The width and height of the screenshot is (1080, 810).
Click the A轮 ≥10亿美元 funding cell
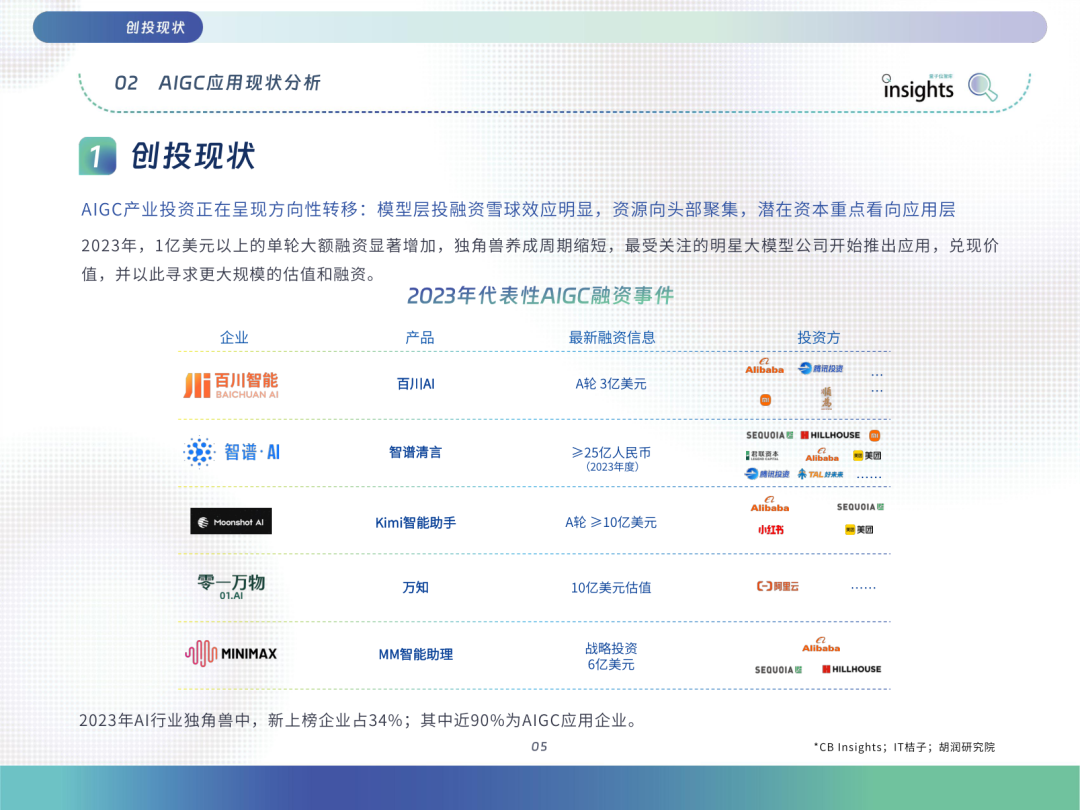point(611,523)
